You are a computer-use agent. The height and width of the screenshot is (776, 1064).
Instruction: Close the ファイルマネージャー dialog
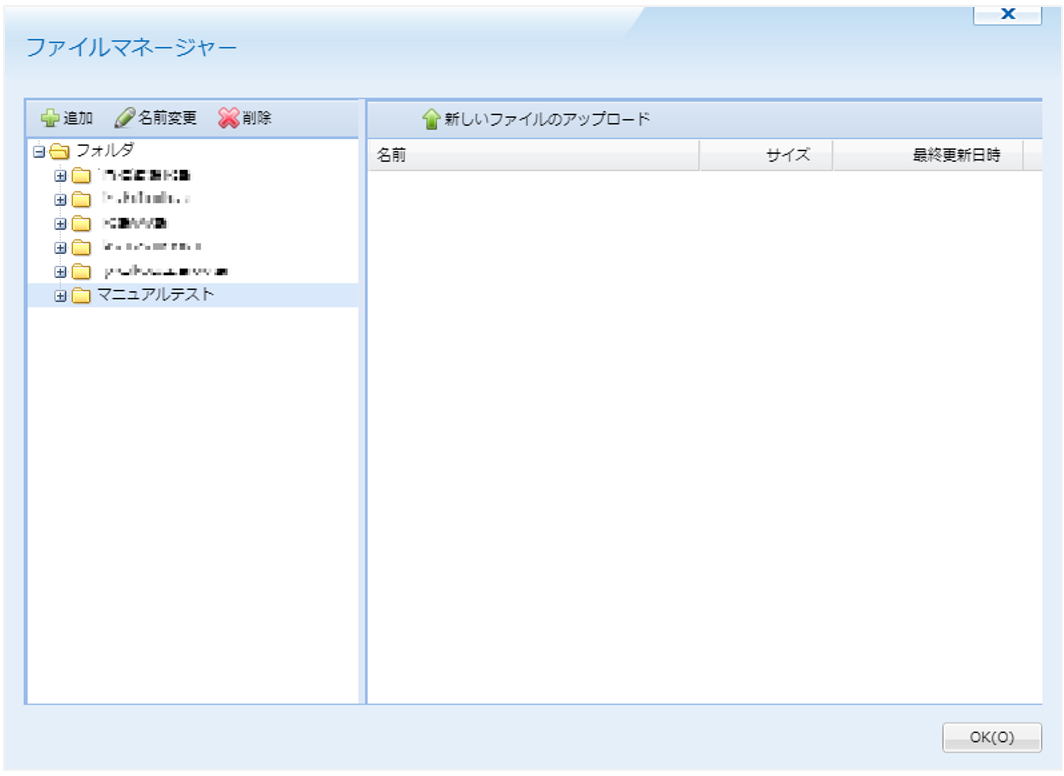point(1008,14)
